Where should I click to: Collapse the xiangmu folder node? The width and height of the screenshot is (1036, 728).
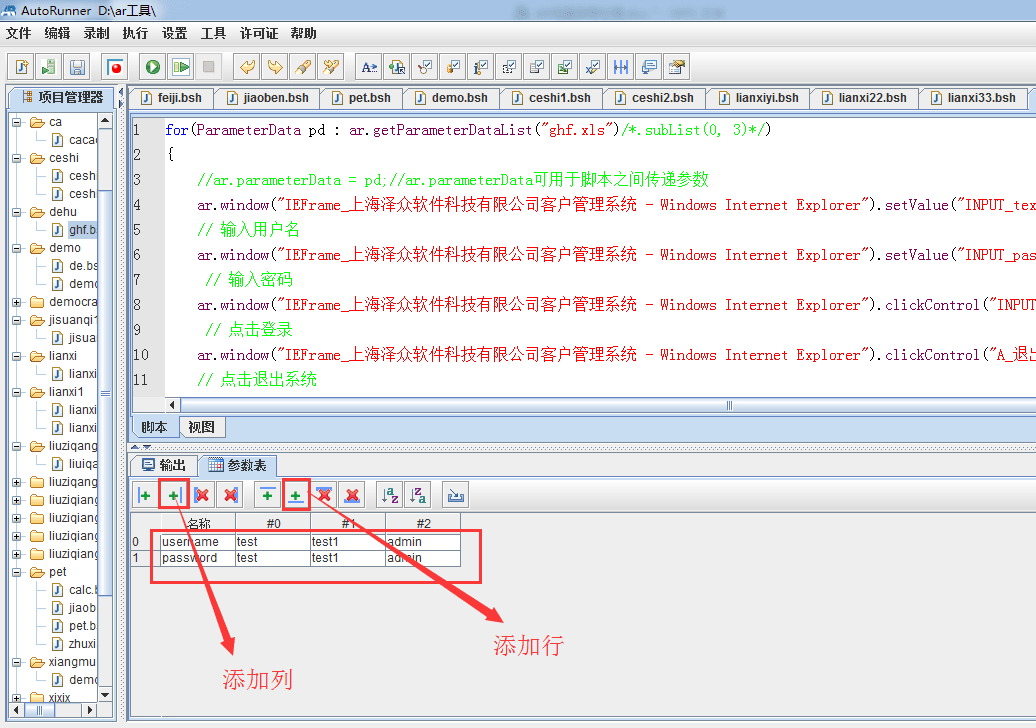point(17,662)
